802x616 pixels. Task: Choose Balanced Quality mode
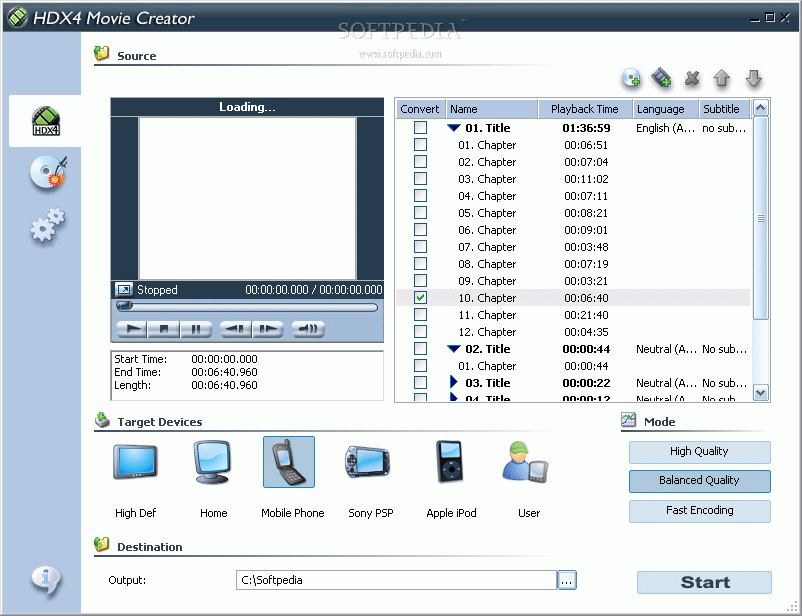[x=699, y=481]
